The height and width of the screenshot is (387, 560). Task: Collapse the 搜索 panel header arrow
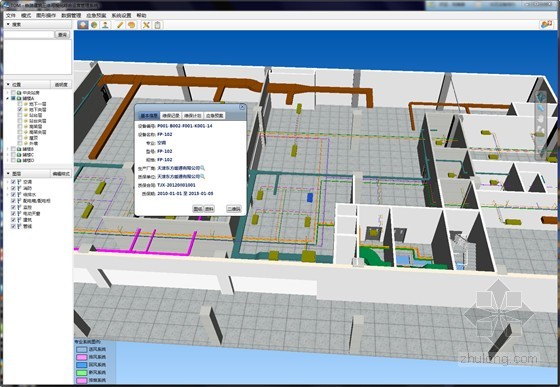[x=8, y=24]
